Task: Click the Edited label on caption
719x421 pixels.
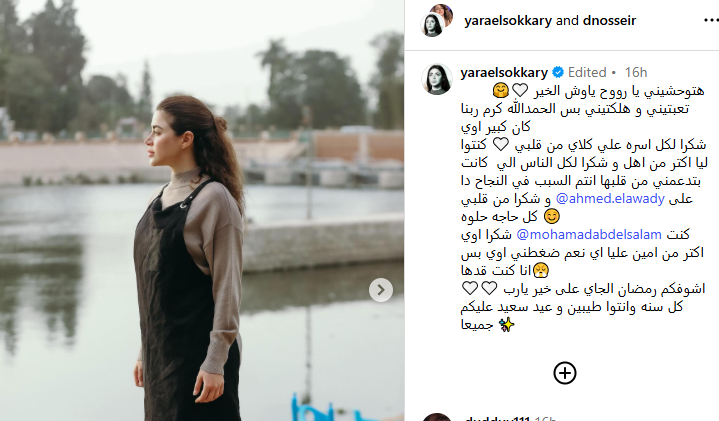Action: 587,72
